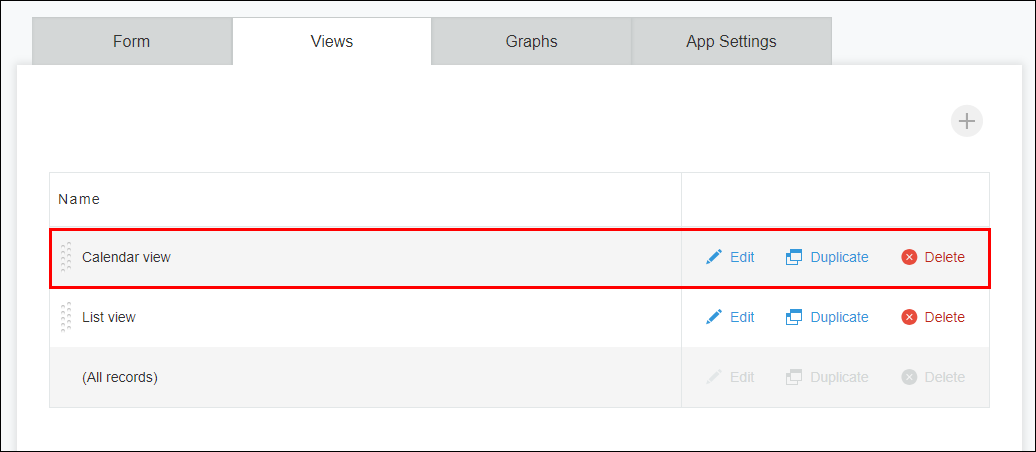
Task: Click the add view plus icon
Action: pos(966,122)
